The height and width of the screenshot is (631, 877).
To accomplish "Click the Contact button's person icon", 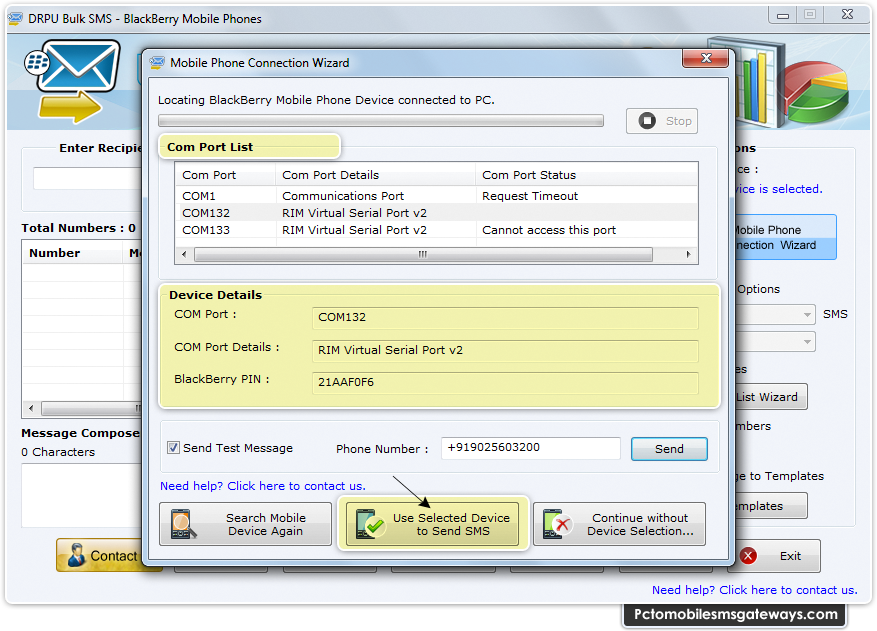I will coord(76,555).
